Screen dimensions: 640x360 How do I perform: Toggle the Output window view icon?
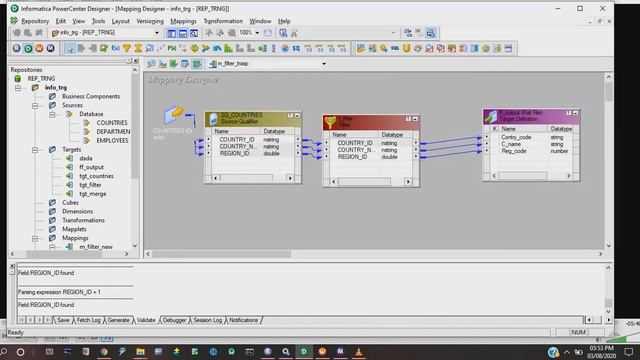tap(183, 33)
